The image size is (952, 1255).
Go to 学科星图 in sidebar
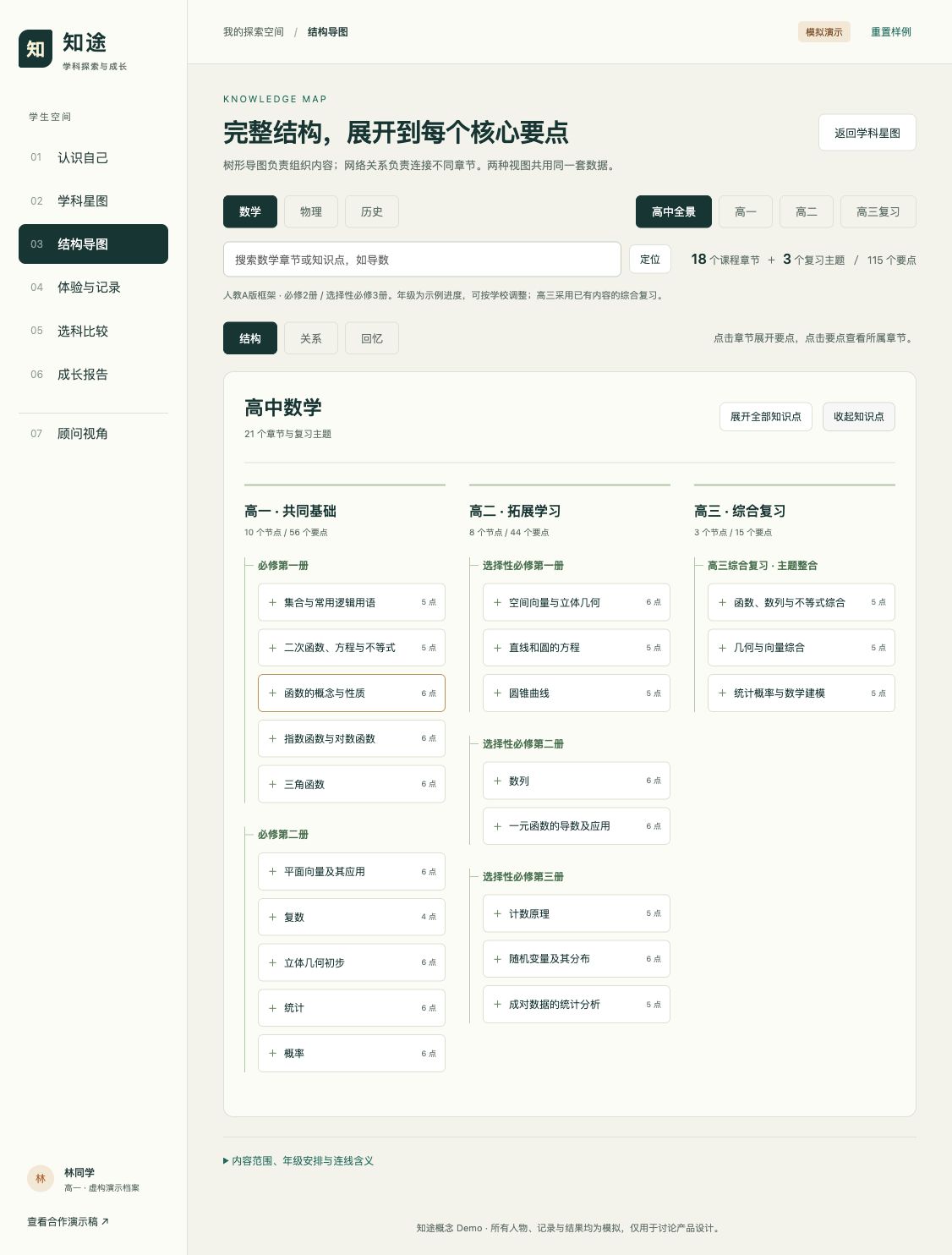pyautogui.click(x=93, y=200)
